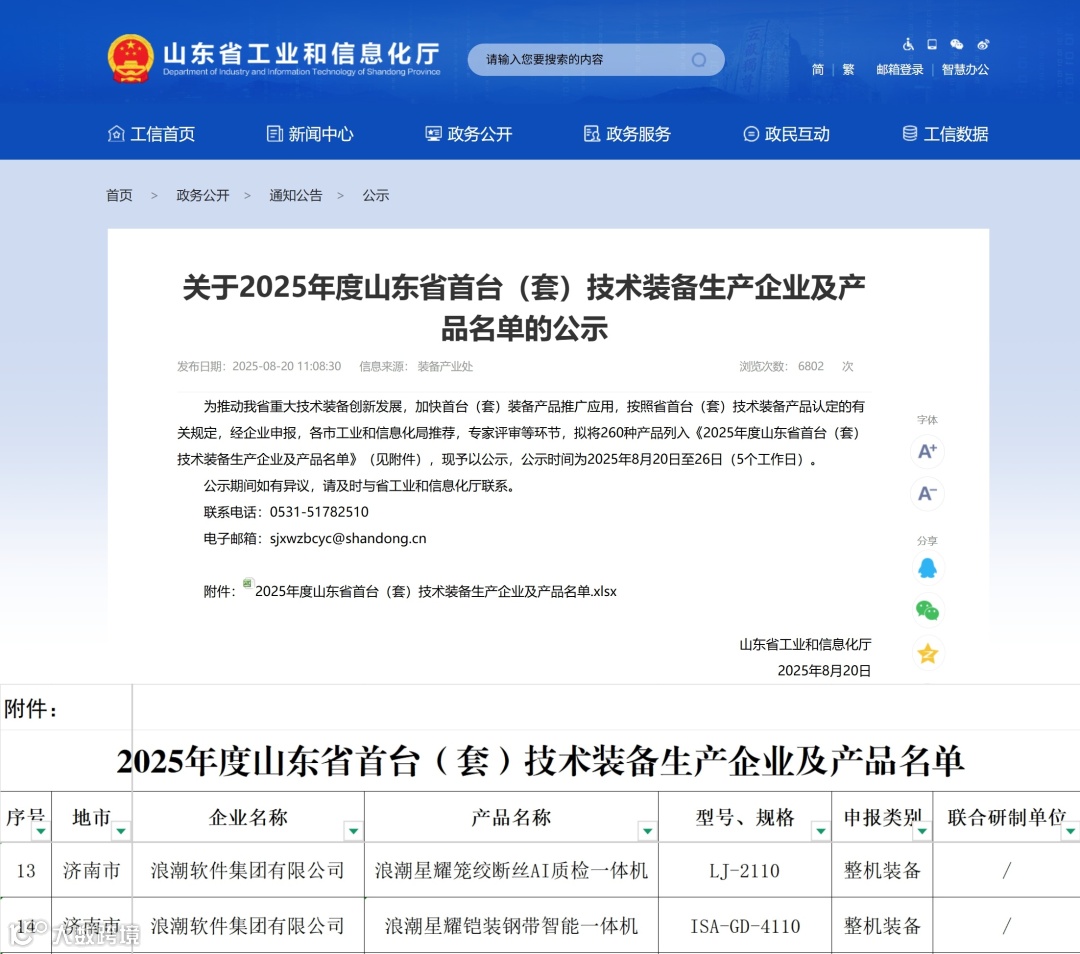Click the date 2025年8月20日 under signature

[x=824, y=671]
